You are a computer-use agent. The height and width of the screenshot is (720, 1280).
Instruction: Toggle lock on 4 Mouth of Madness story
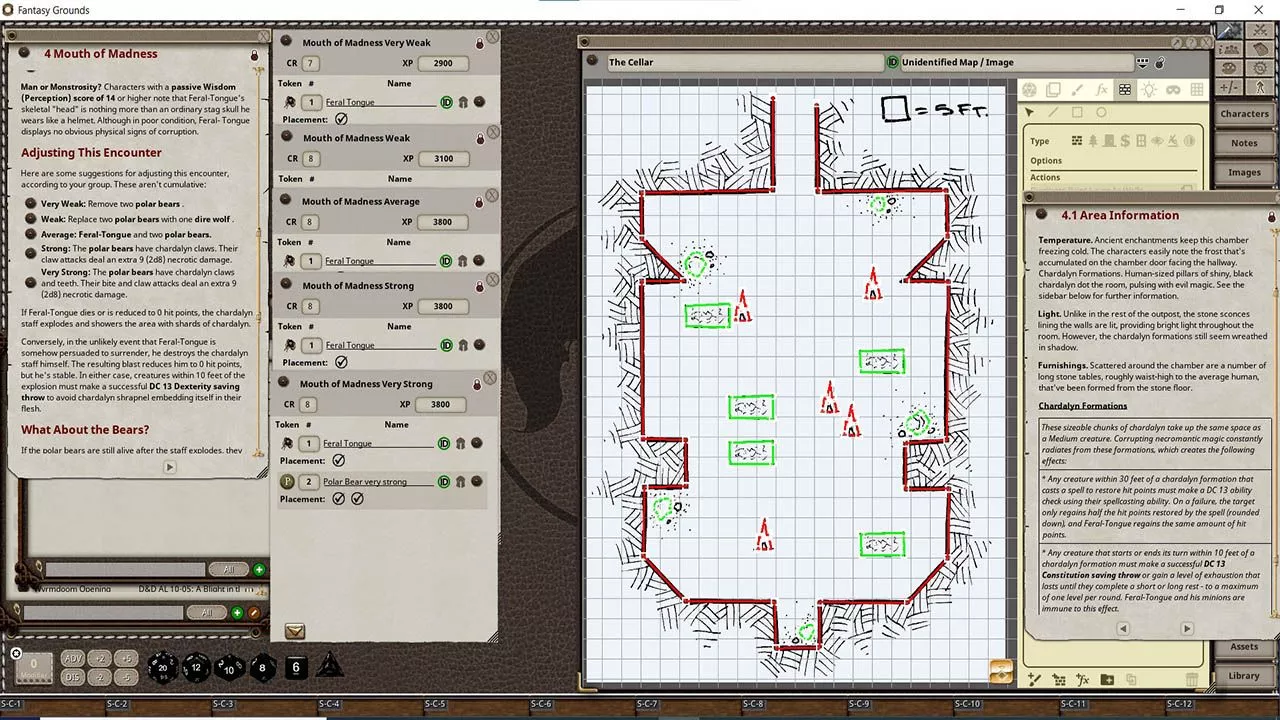pyautogui.click(x=254, y=55)
